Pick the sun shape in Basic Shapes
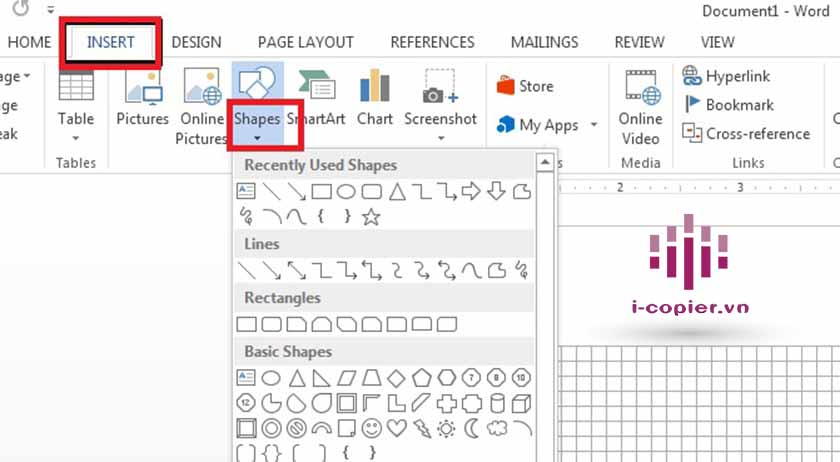 [446, 429]
